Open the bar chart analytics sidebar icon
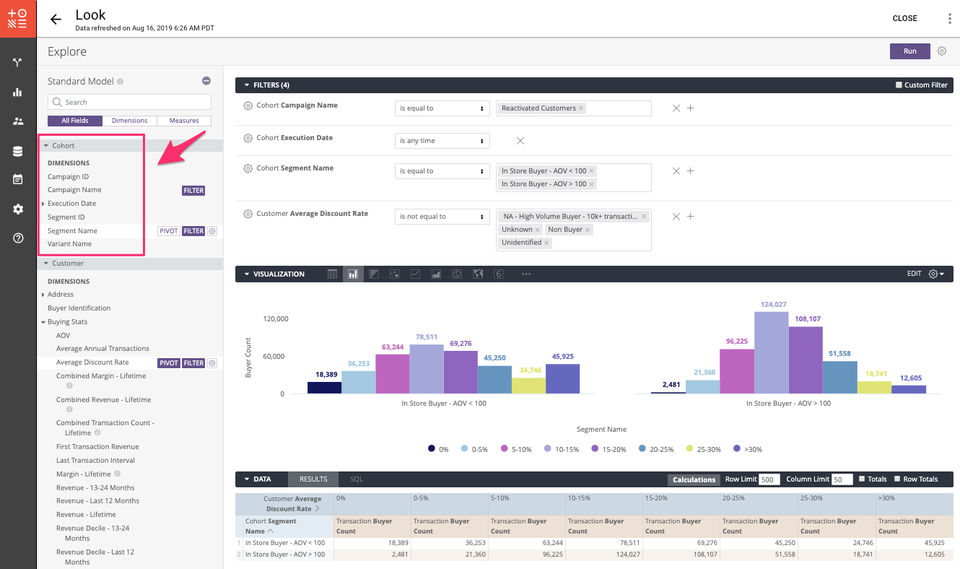 tap(18, 92)
